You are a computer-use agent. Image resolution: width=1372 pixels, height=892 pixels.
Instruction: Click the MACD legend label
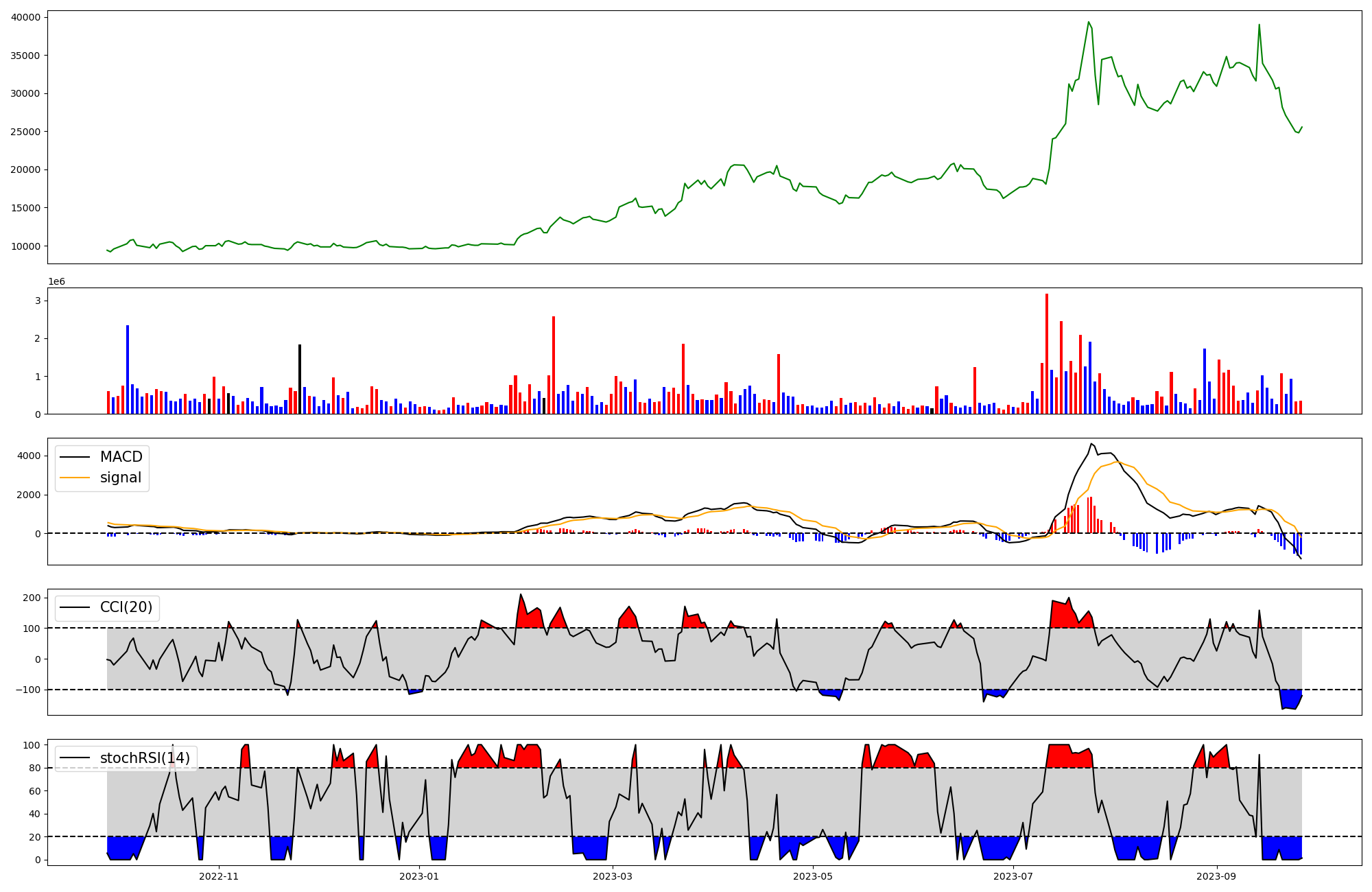[121, 457]
